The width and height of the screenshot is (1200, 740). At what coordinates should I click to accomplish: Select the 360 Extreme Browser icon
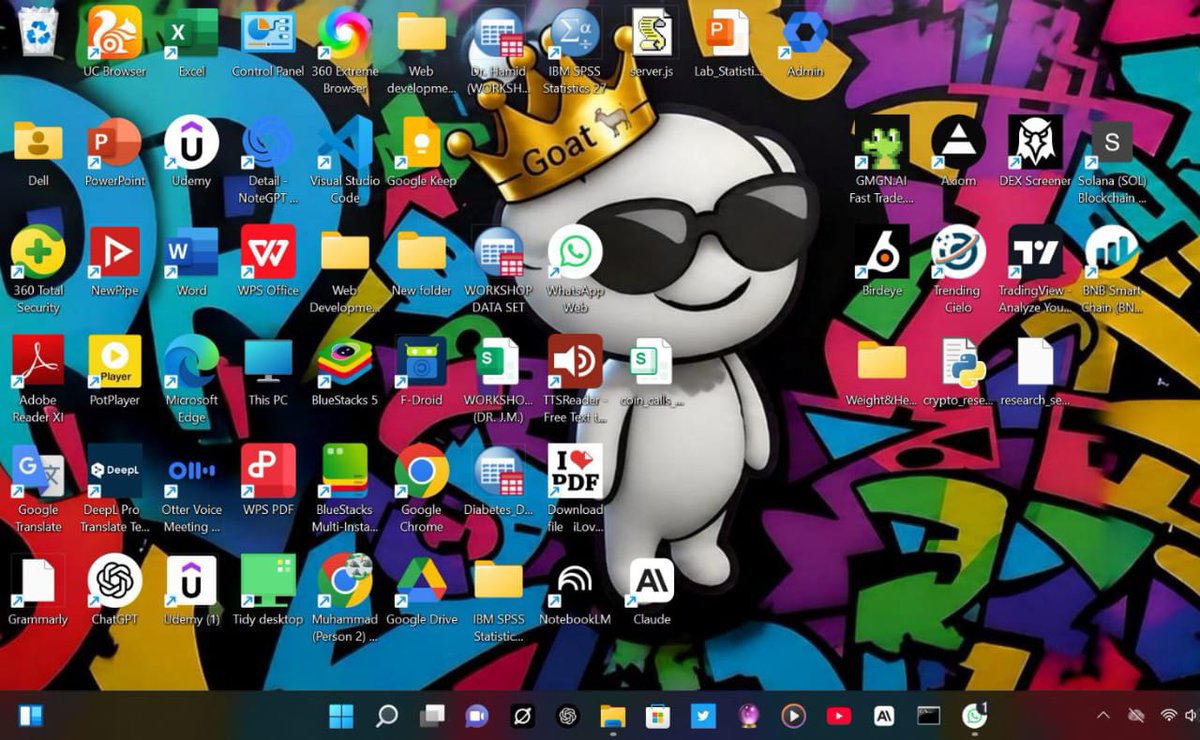345,33
